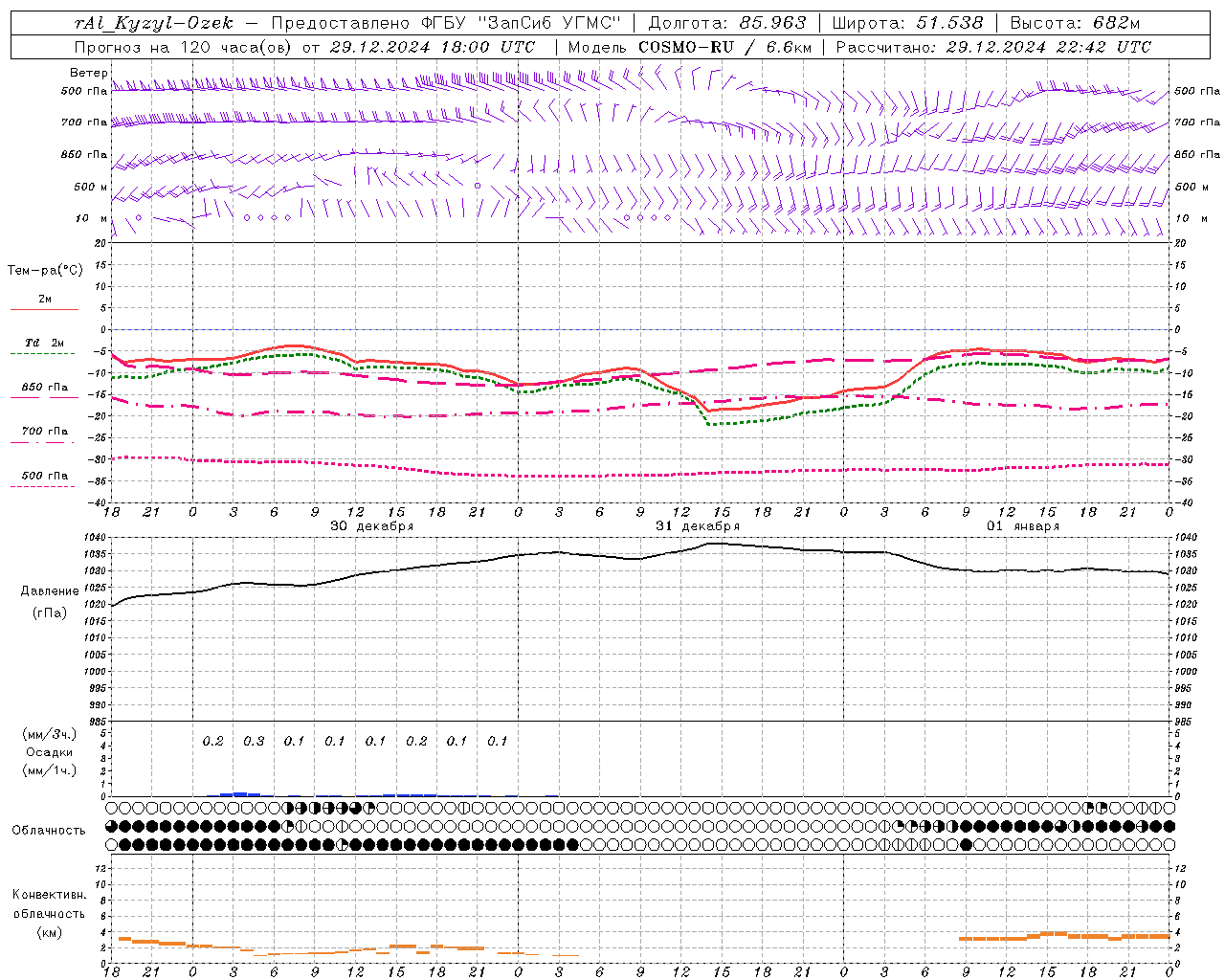Click the Осадки precipitation label
Image resolution: width=1225 pixels, height=980 pixels.
(50, 752)
